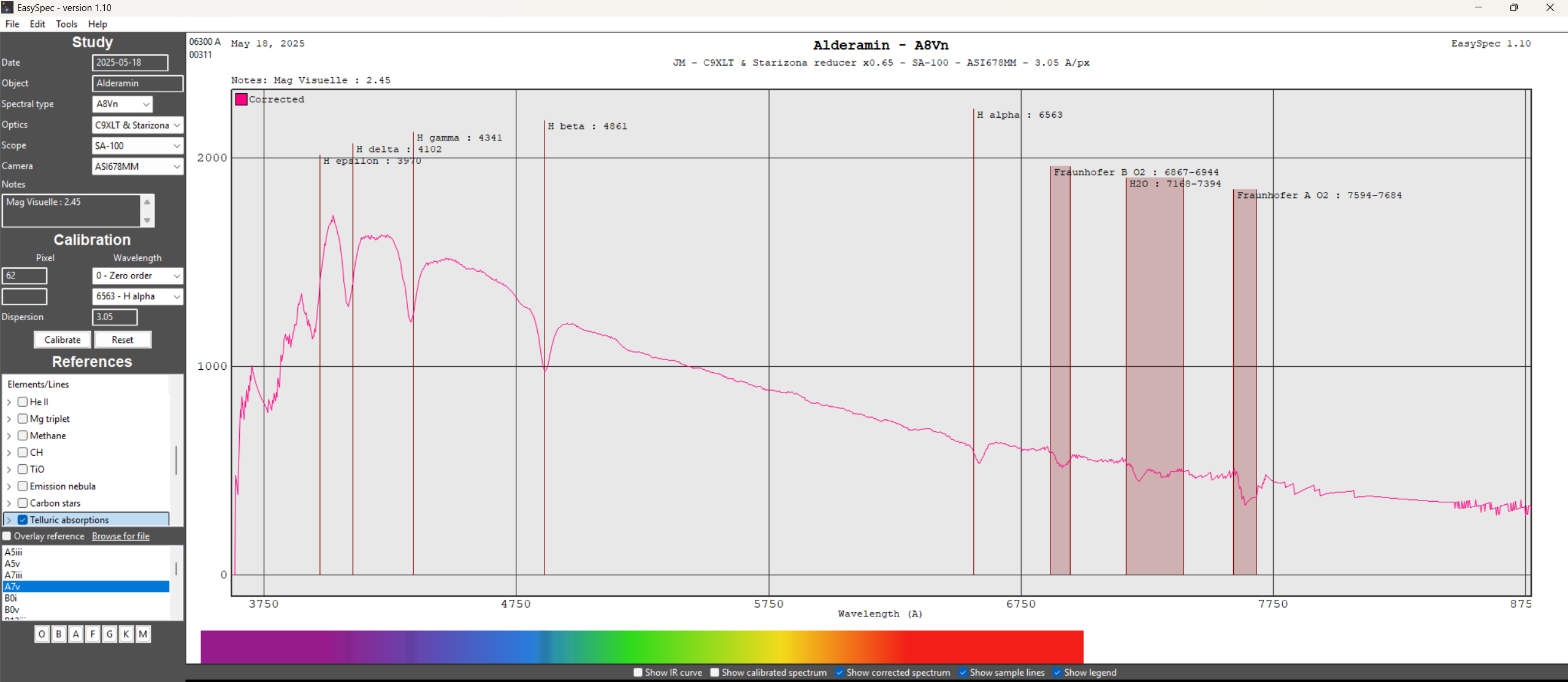Click the F spectral class button

tap(93, 634)
